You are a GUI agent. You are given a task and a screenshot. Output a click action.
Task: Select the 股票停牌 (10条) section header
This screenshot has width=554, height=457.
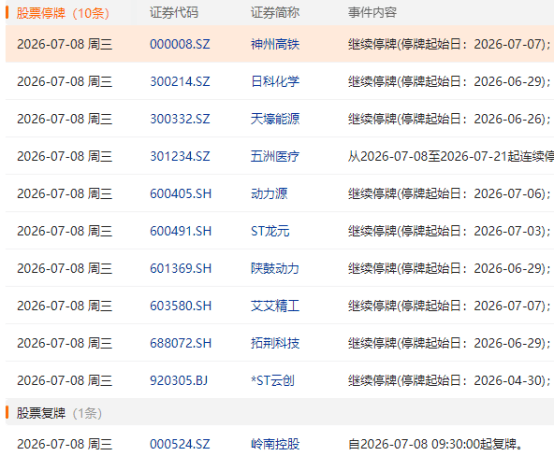[x=63, y=13]
